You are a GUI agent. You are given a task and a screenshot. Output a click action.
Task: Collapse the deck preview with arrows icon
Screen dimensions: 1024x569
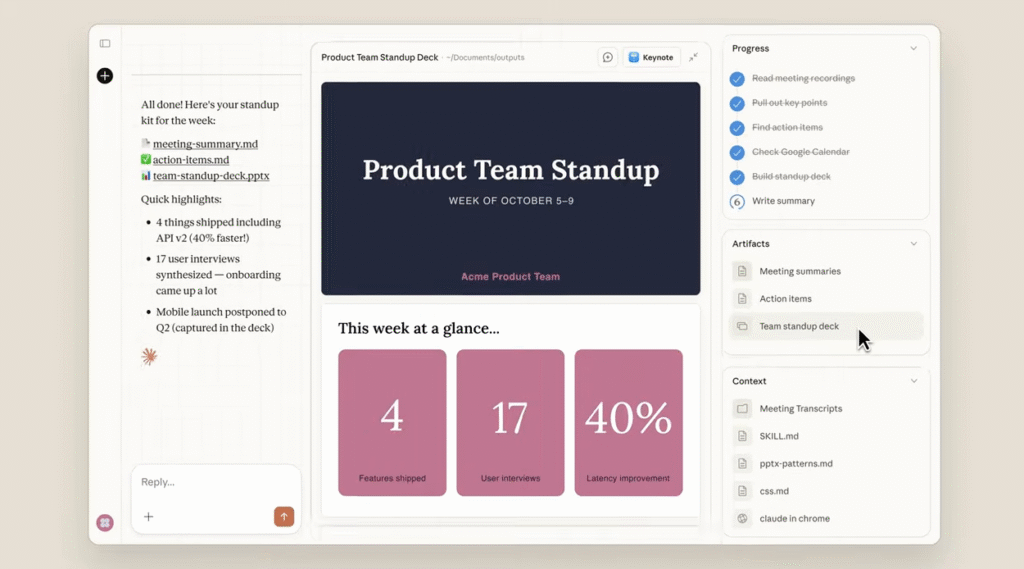693,58
